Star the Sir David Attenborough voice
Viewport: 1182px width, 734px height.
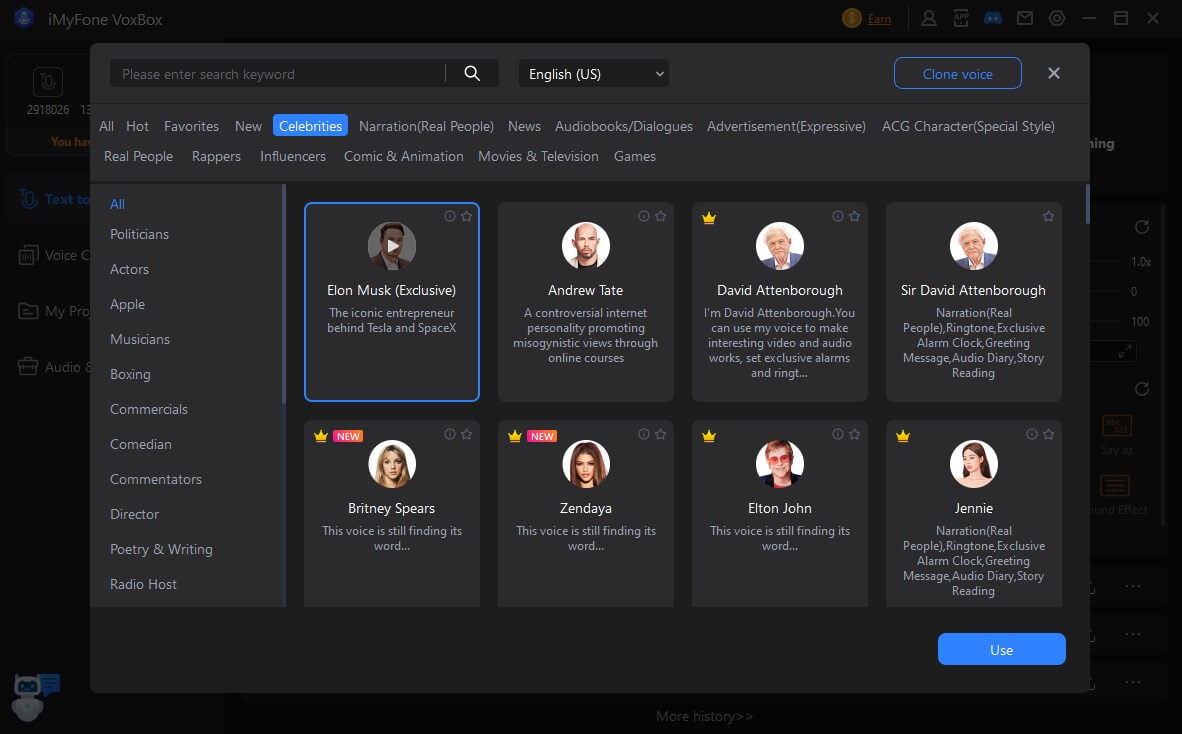tap(1048, 216)
